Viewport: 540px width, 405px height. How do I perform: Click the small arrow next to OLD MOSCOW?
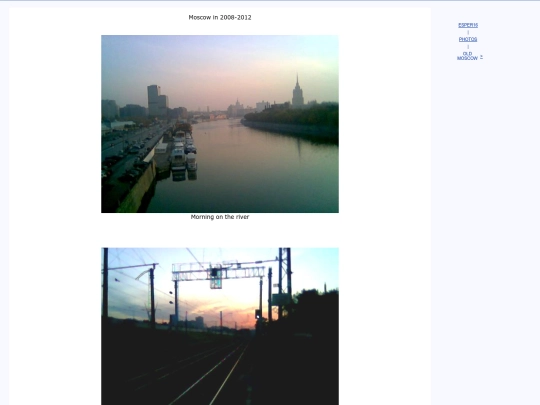(x=481, y=57)
